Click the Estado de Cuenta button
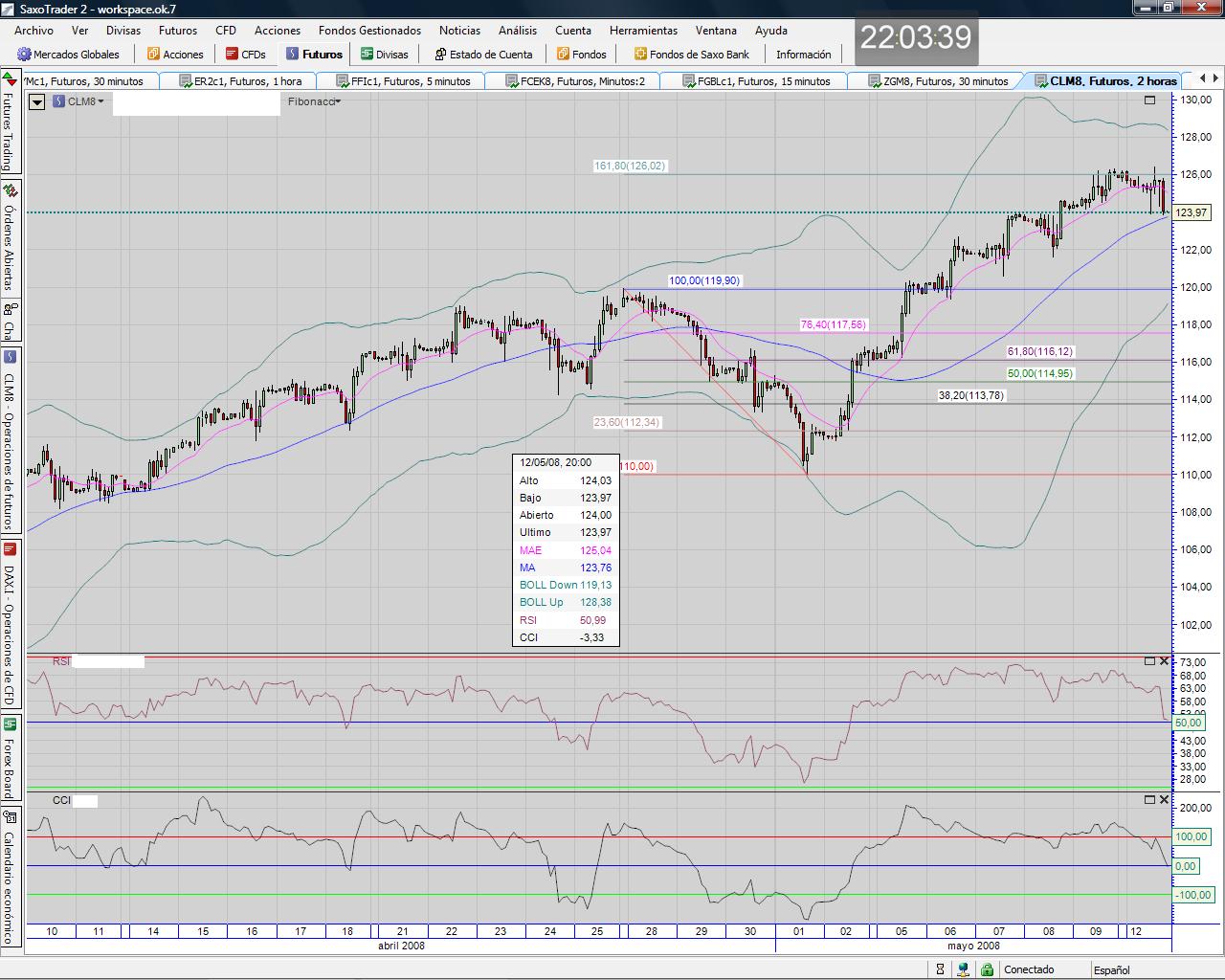The image size is (1225, 980). click(483, 55)
